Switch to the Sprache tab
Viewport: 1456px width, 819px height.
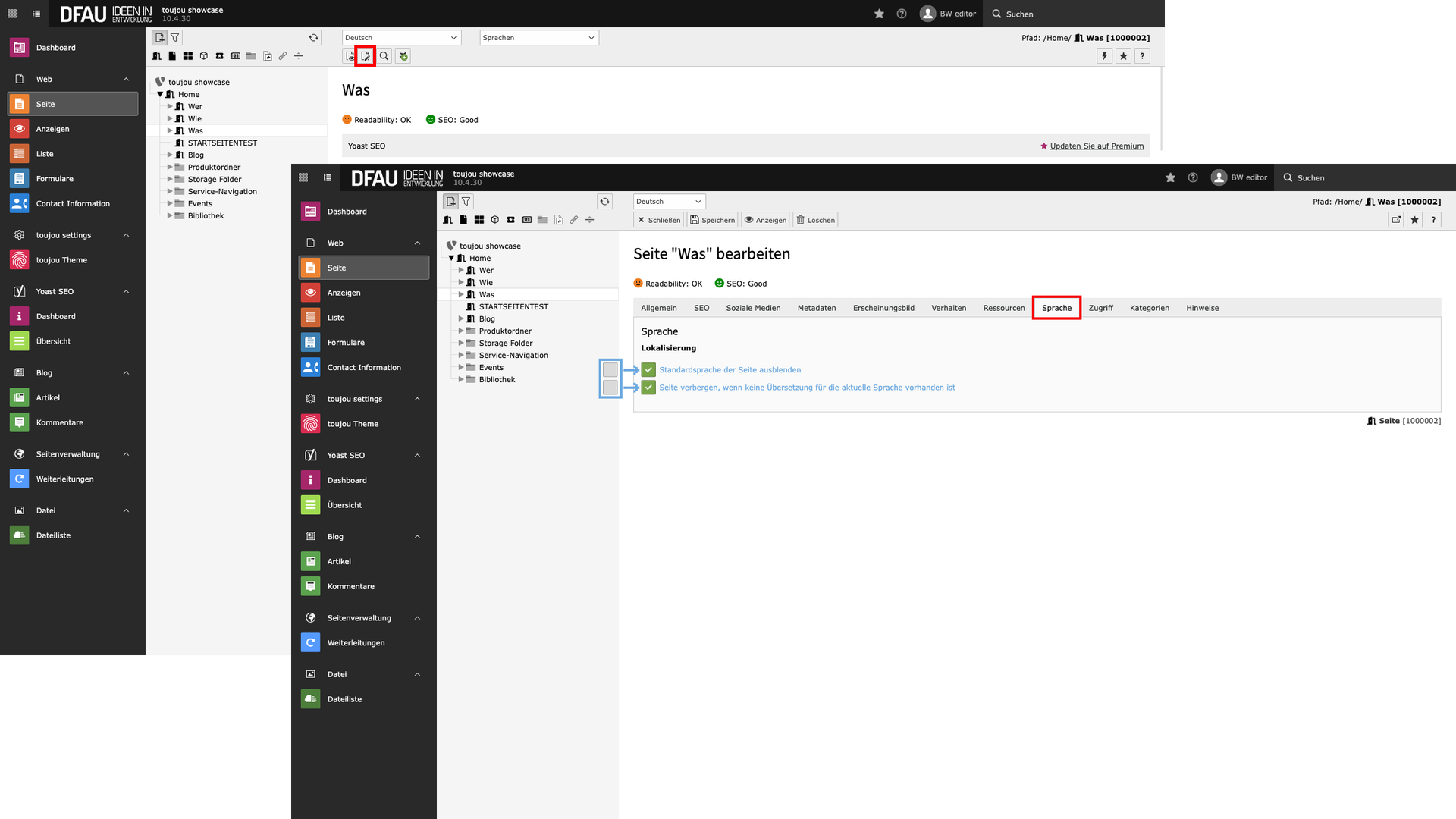1056,308
